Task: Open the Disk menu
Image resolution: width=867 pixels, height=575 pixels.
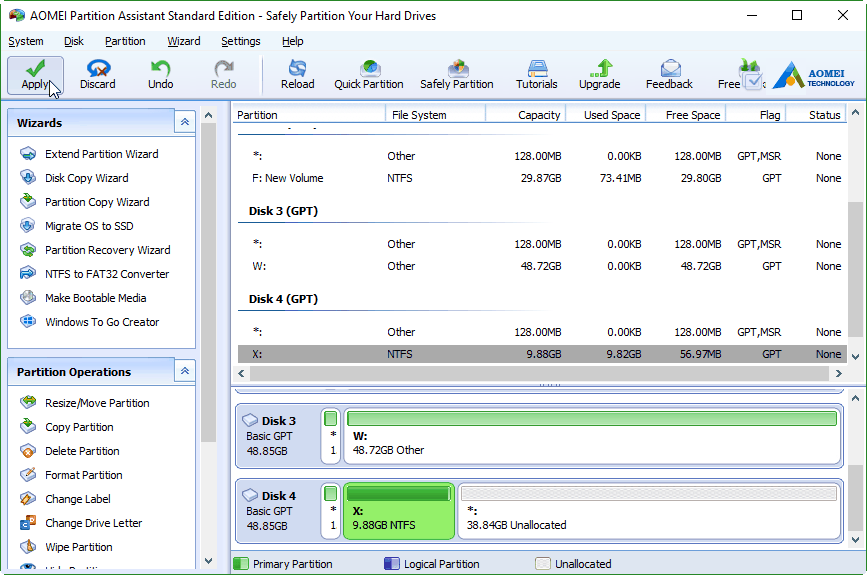Action: click(x=74, y=41)
